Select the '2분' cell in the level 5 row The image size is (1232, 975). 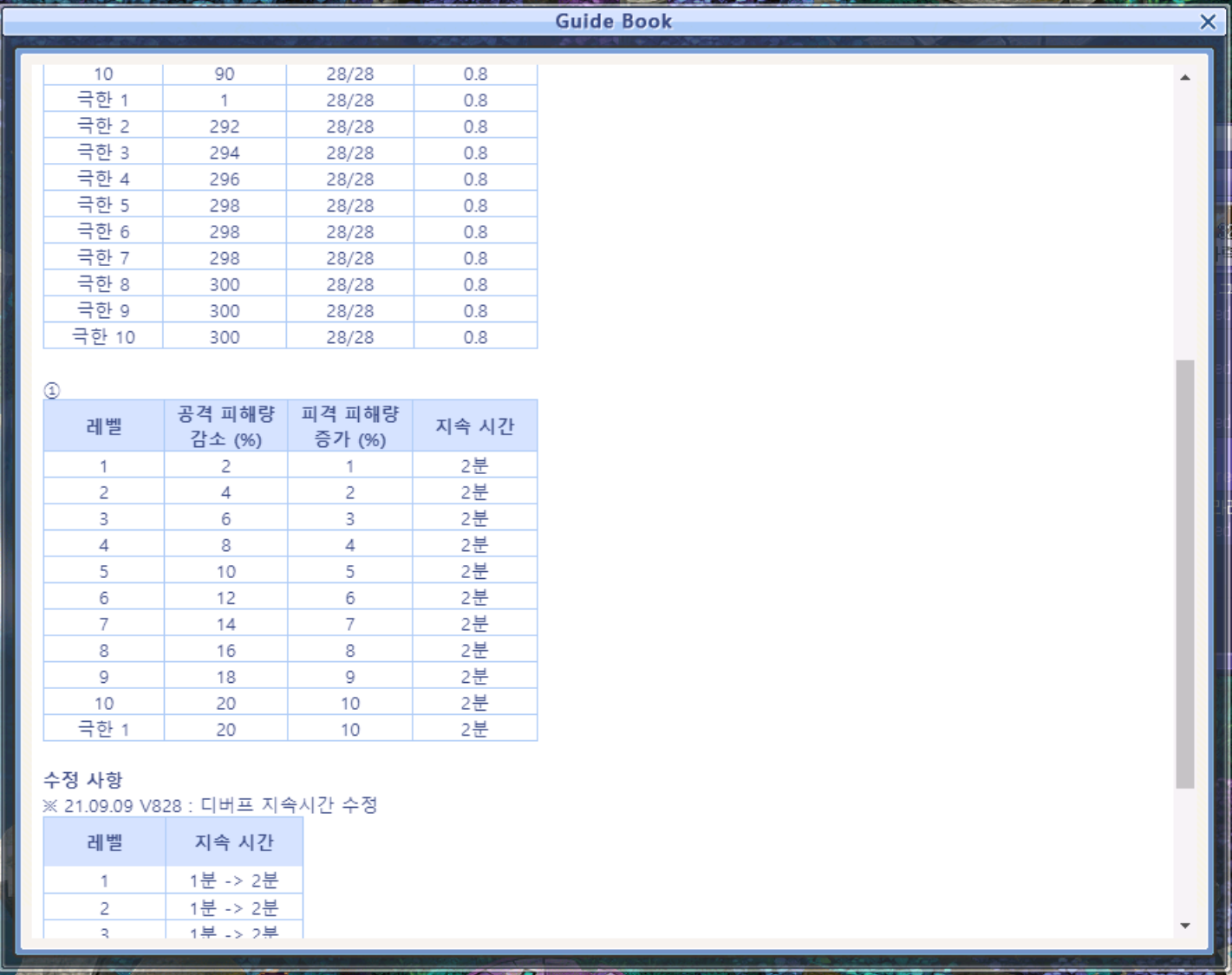[x=475, y=572]
